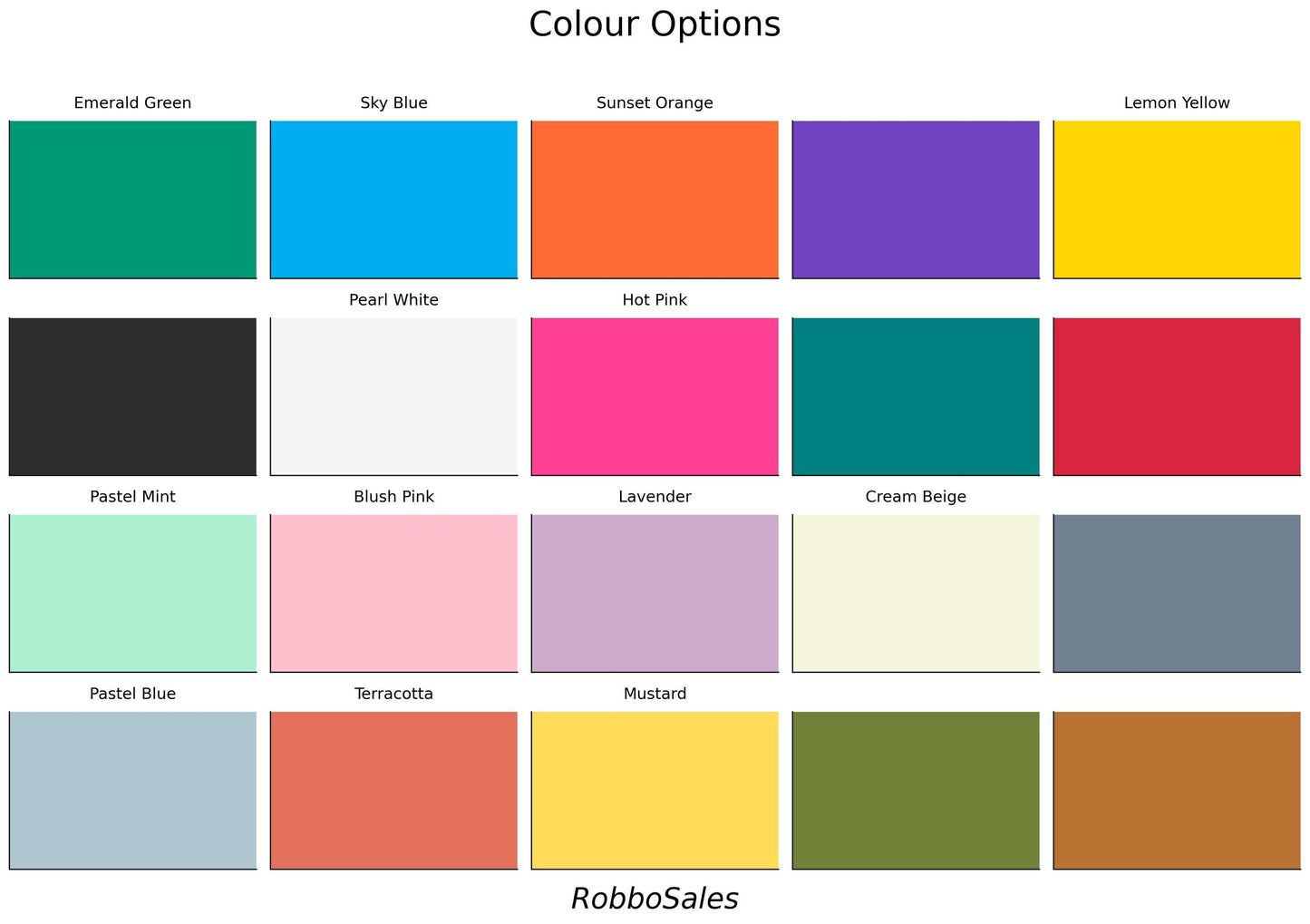
Task: Choose the Pastel Blue swatch
Action: (132, 790)
